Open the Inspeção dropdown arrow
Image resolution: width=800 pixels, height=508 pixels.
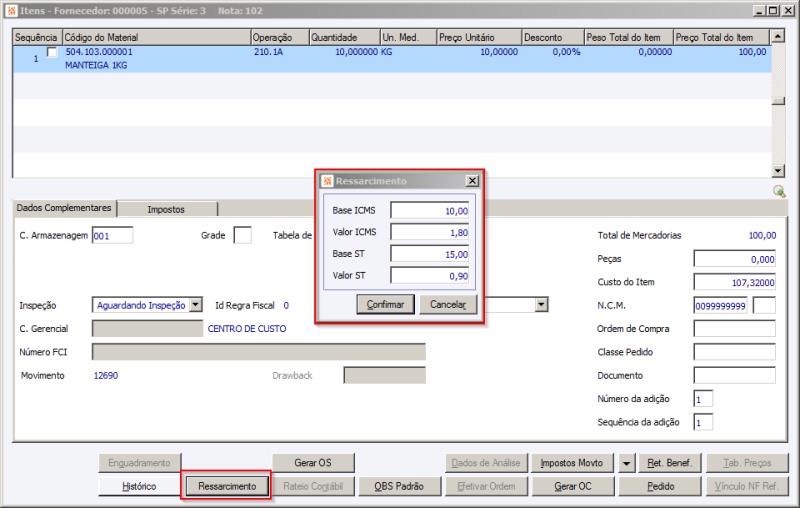coord(195,305)
